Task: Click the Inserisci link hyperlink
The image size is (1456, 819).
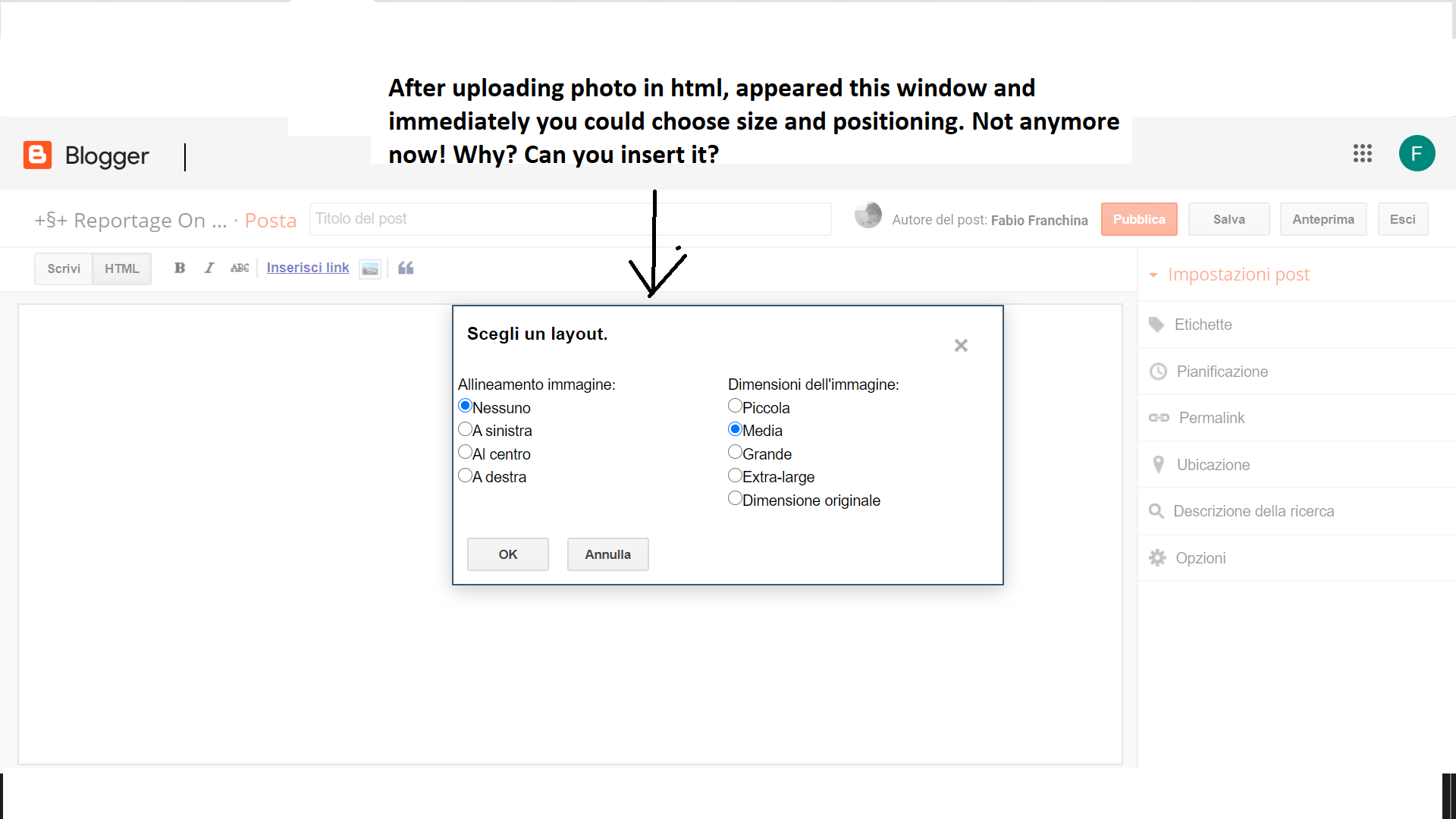Action: coord(308,268)
